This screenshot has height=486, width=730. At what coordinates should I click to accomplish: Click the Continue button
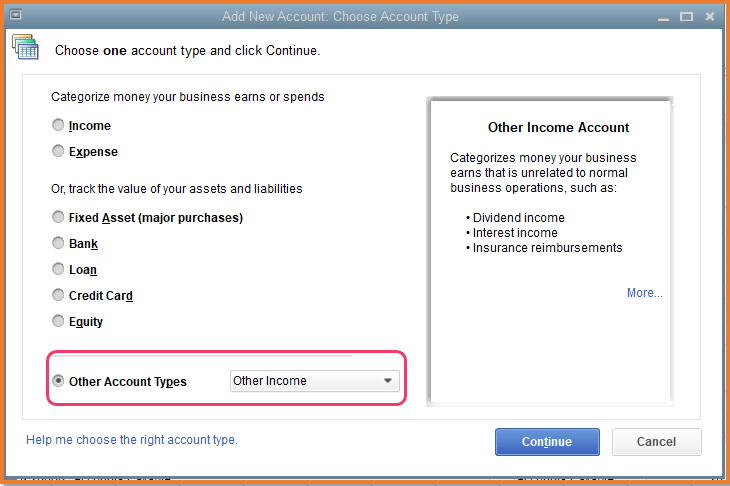click(x=547, y=442)
